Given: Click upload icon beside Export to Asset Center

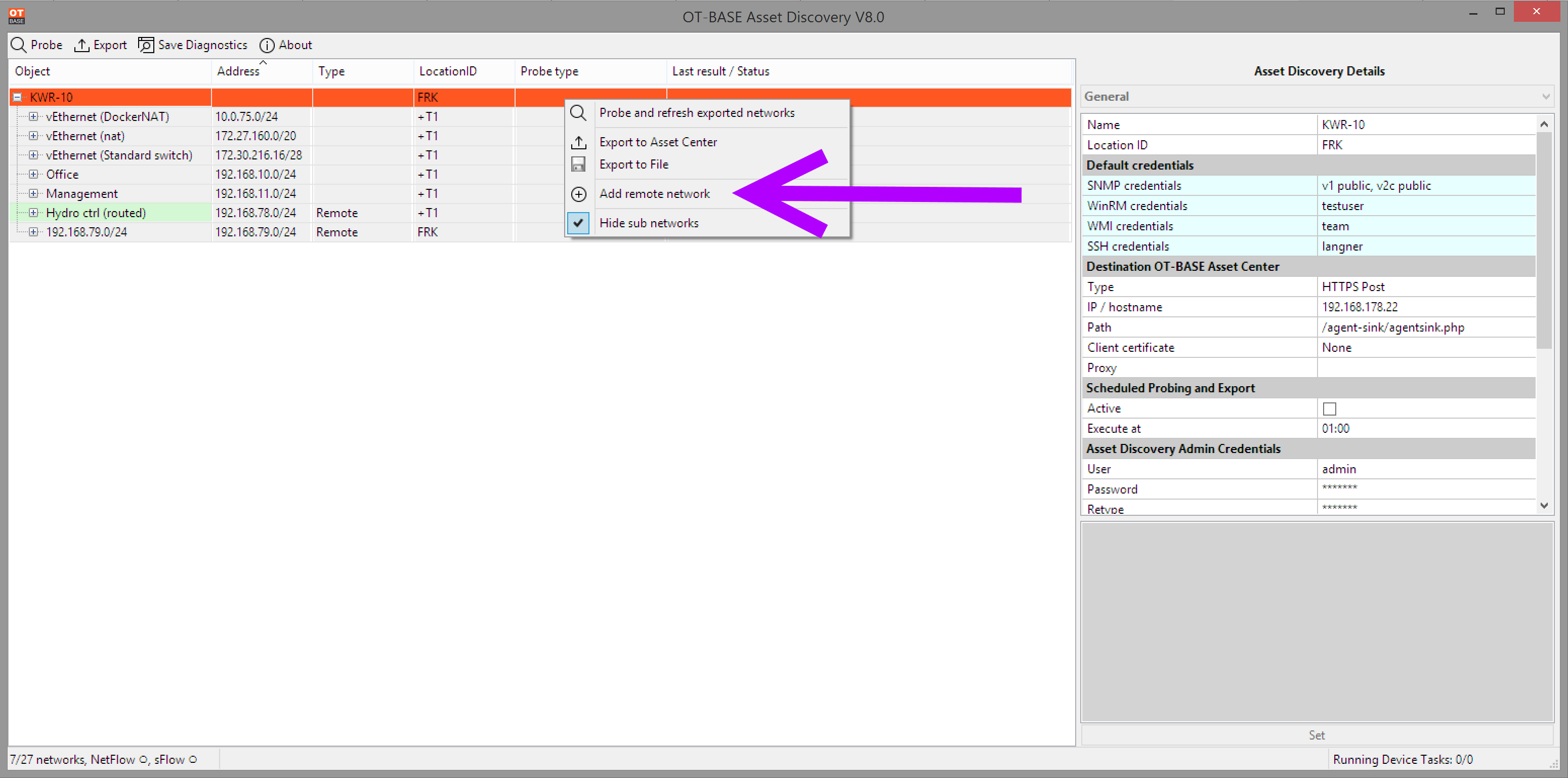Looking at the screenshot, I should pos(578,142).
